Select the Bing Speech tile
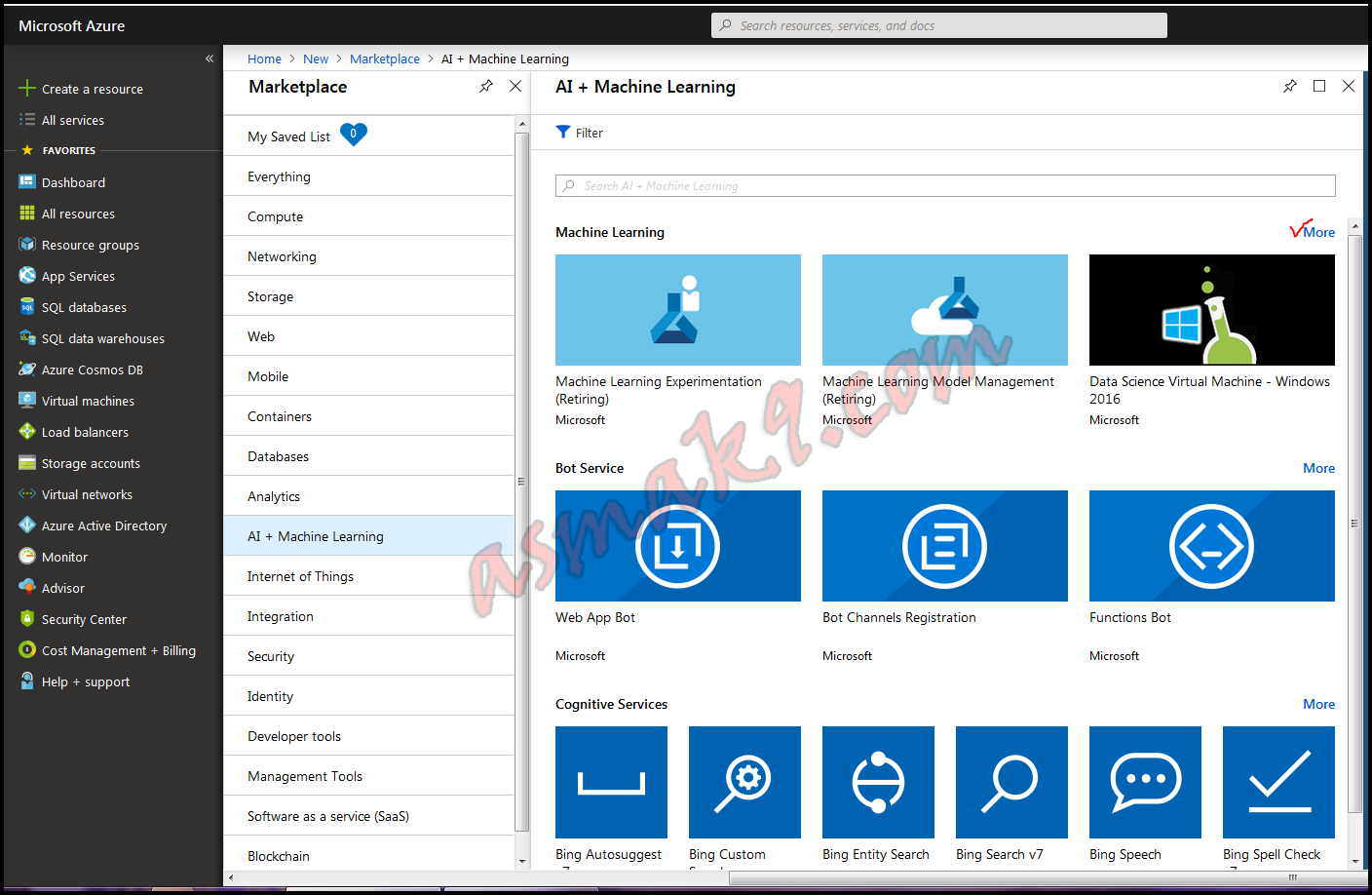1372x895 pixels. click(x=1144, y=782)
